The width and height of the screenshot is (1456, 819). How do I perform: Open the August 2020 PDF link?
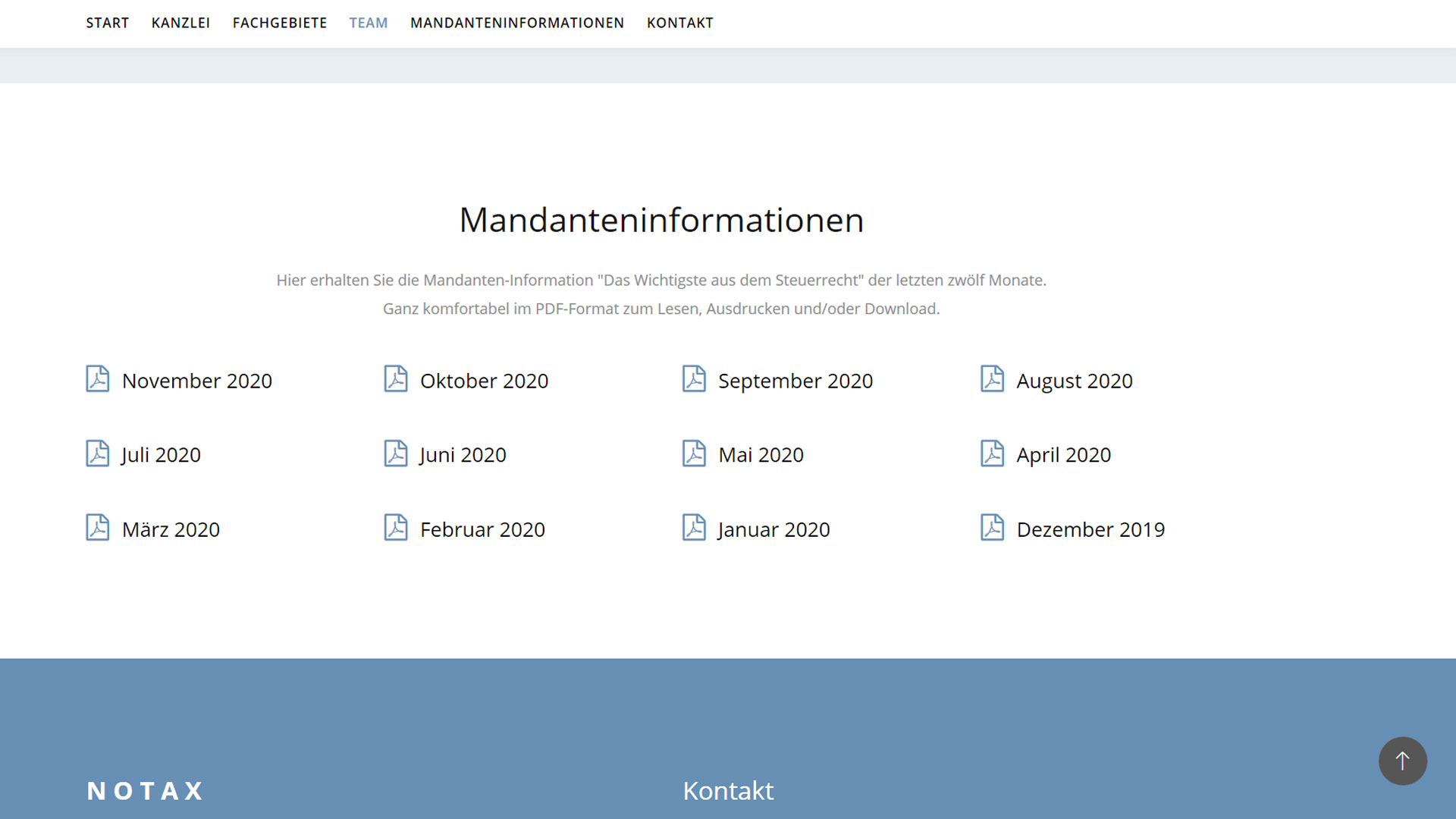pyautogui.click(x=1075, y=381)
